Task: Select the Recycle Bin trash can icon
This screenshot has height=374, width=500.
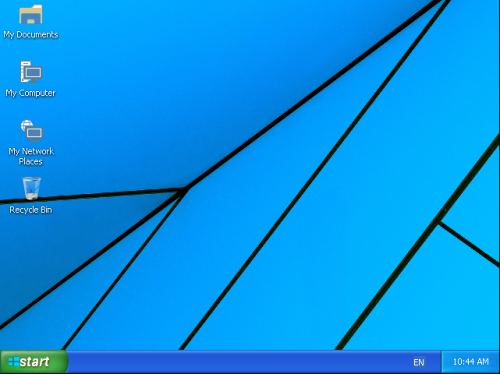Action: [31, 188]
